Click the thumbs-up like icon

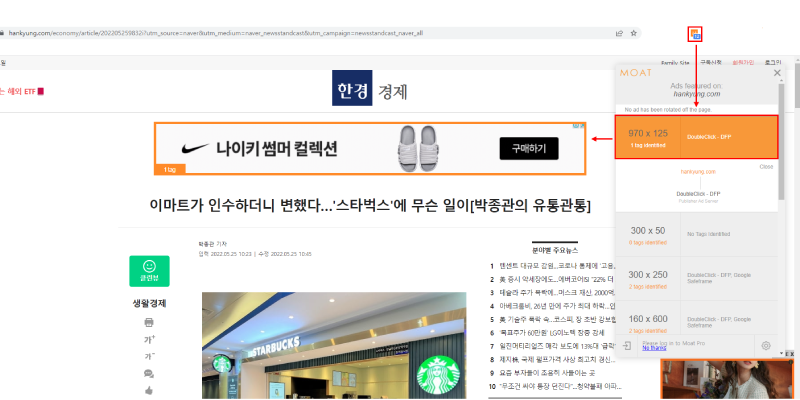[x=149, y=390]
